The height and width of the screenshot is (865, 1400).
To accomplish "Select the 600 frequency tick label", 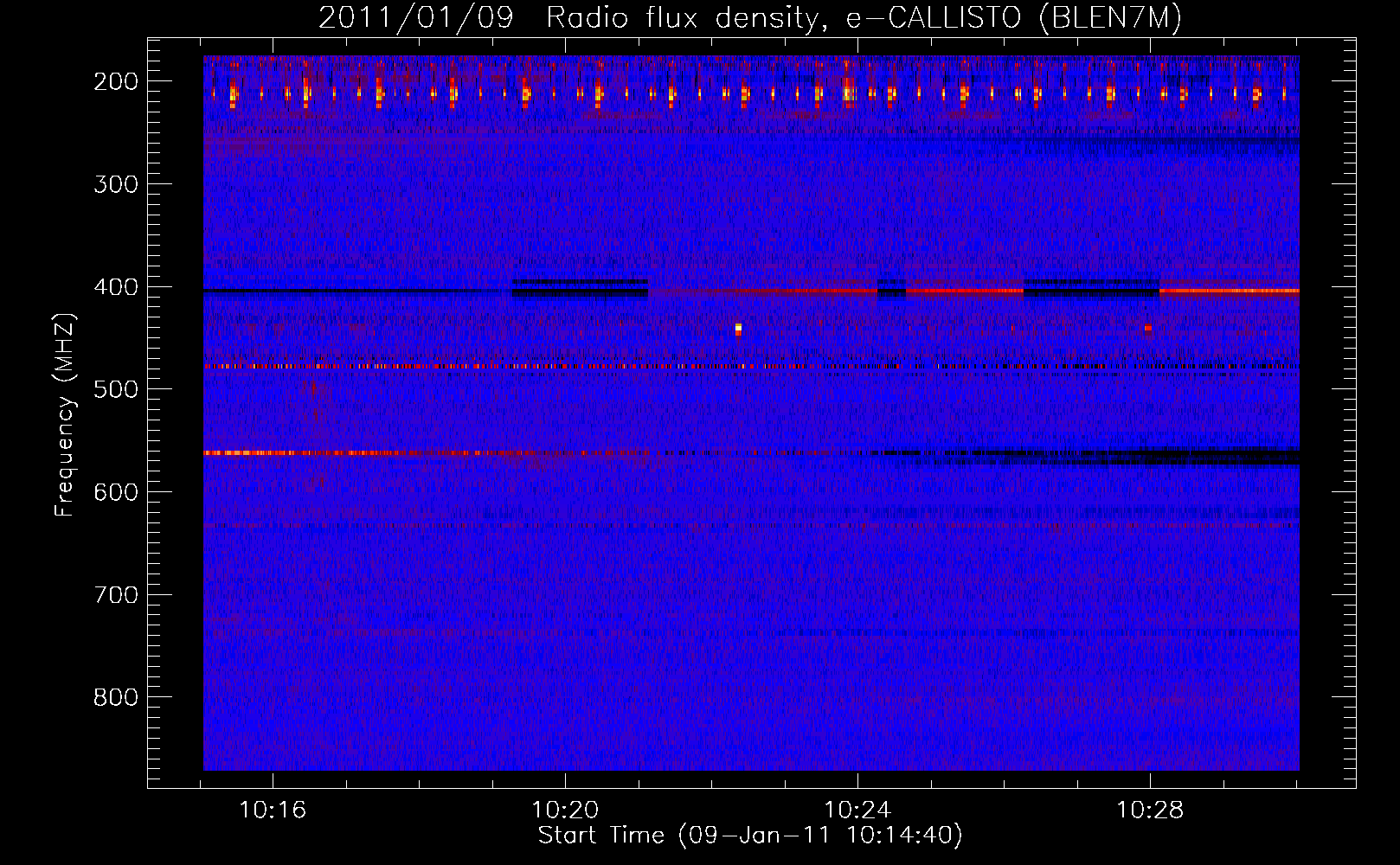I will pos(116,492).
